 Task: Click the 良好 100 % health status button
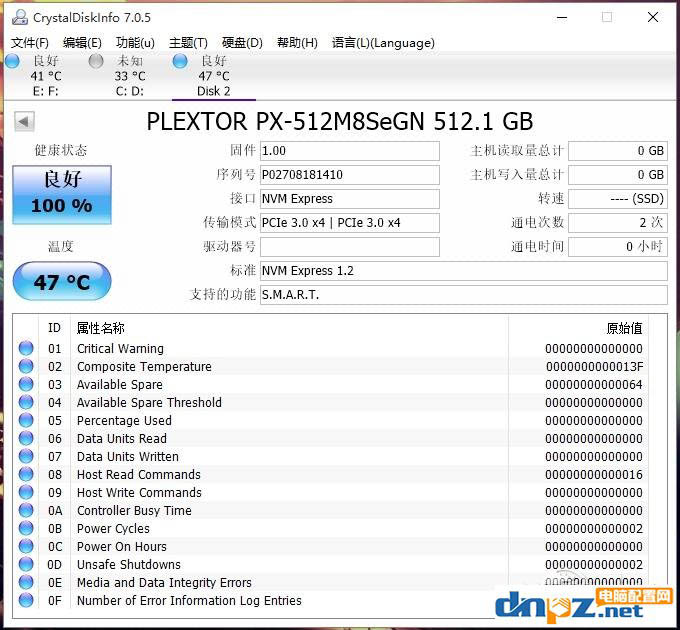click(62, 195)
